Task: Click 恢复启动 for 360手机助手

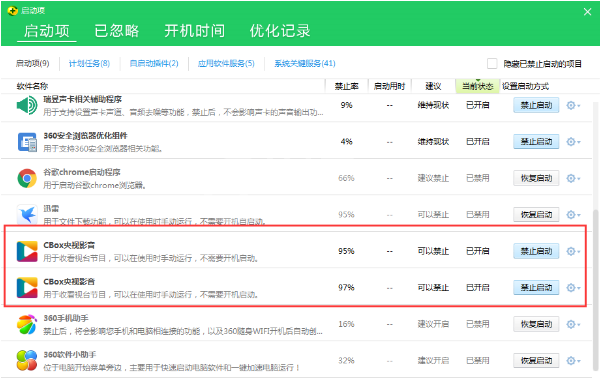Action: click(x=536, y=324)
